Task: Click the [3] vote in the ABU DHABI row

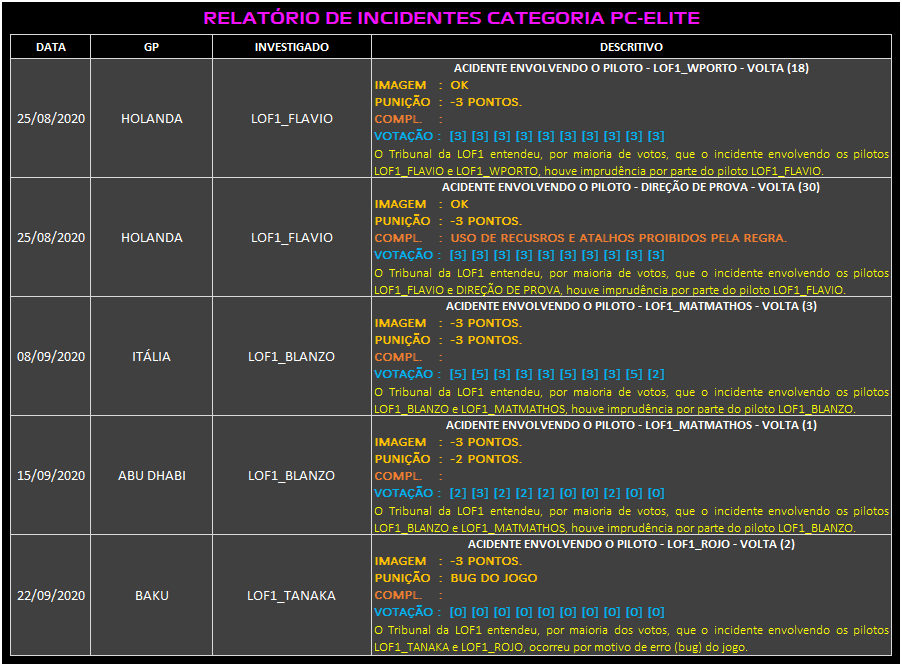Action: (x=480, y=493)
